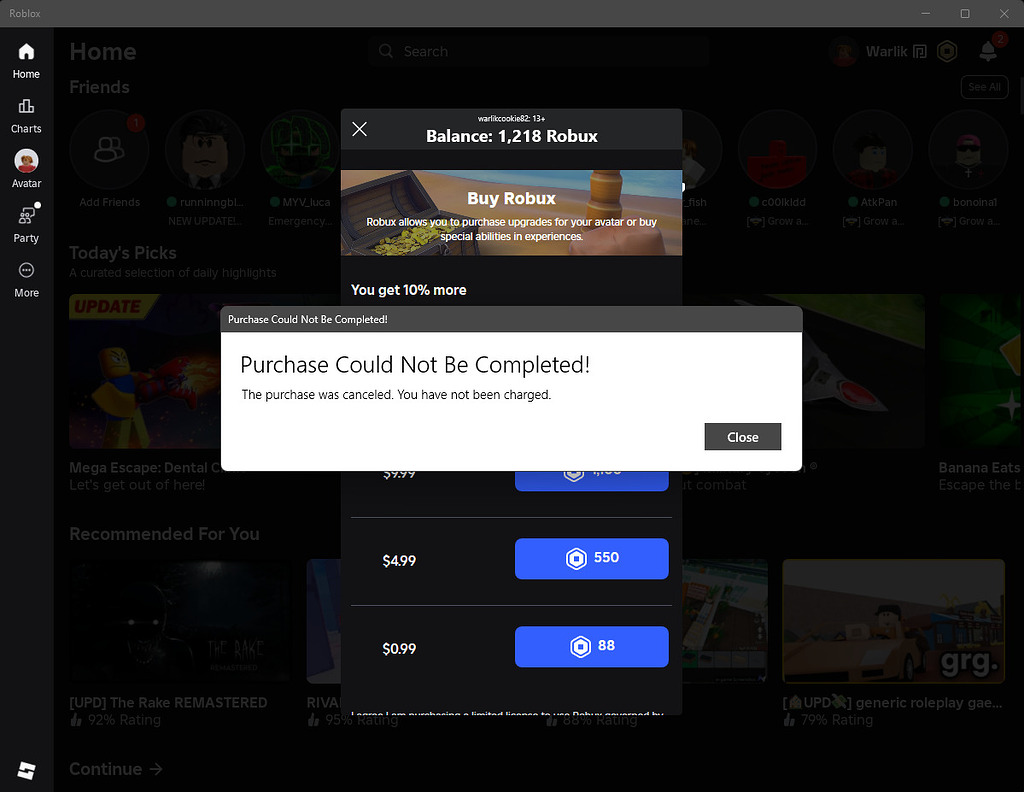The height and width of the screenshot is (792, 1024).
Task: Click Close on the purchase error dialog
Action: (x=743, y=437)
